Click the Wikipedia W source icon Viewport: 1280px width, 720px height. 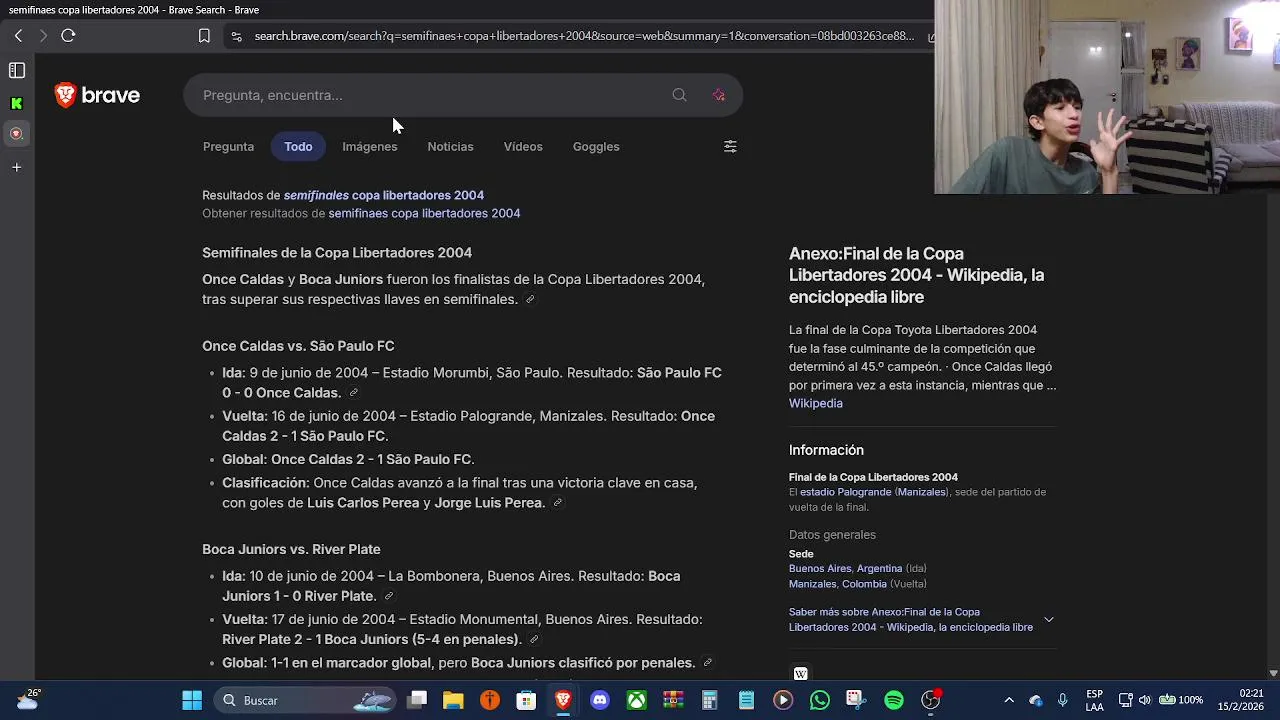click(800, 673)
